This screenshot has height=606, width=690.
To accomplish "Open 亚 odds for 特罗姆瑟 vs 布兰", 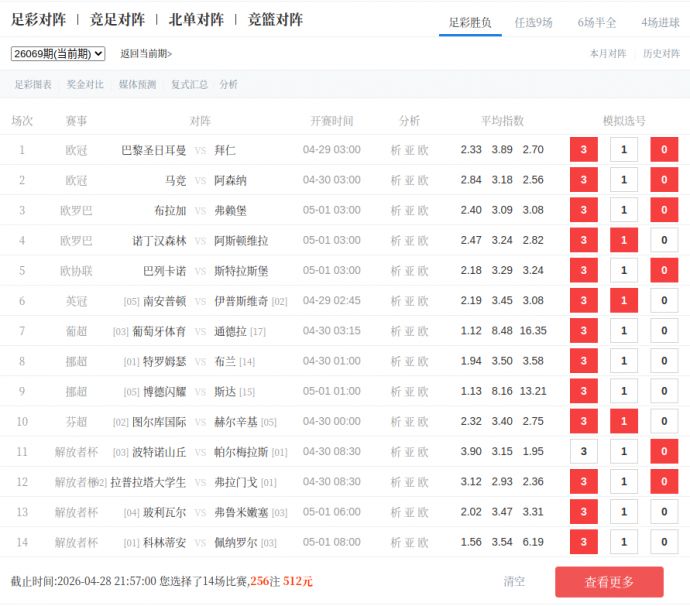I will click(409, 361).
